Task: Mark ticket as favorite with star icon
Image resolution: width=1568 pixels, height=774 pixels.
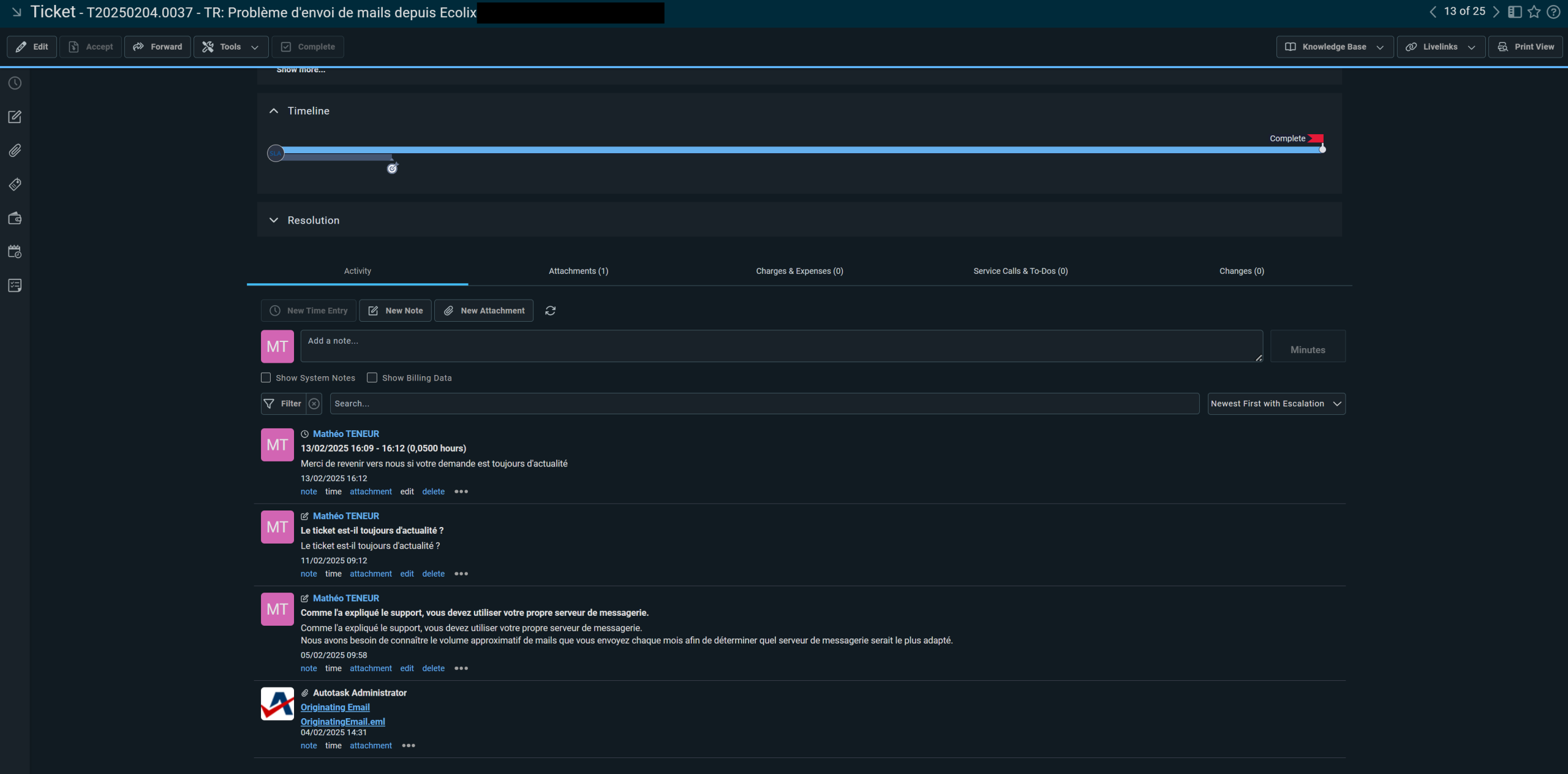Action: point(1534,12)
